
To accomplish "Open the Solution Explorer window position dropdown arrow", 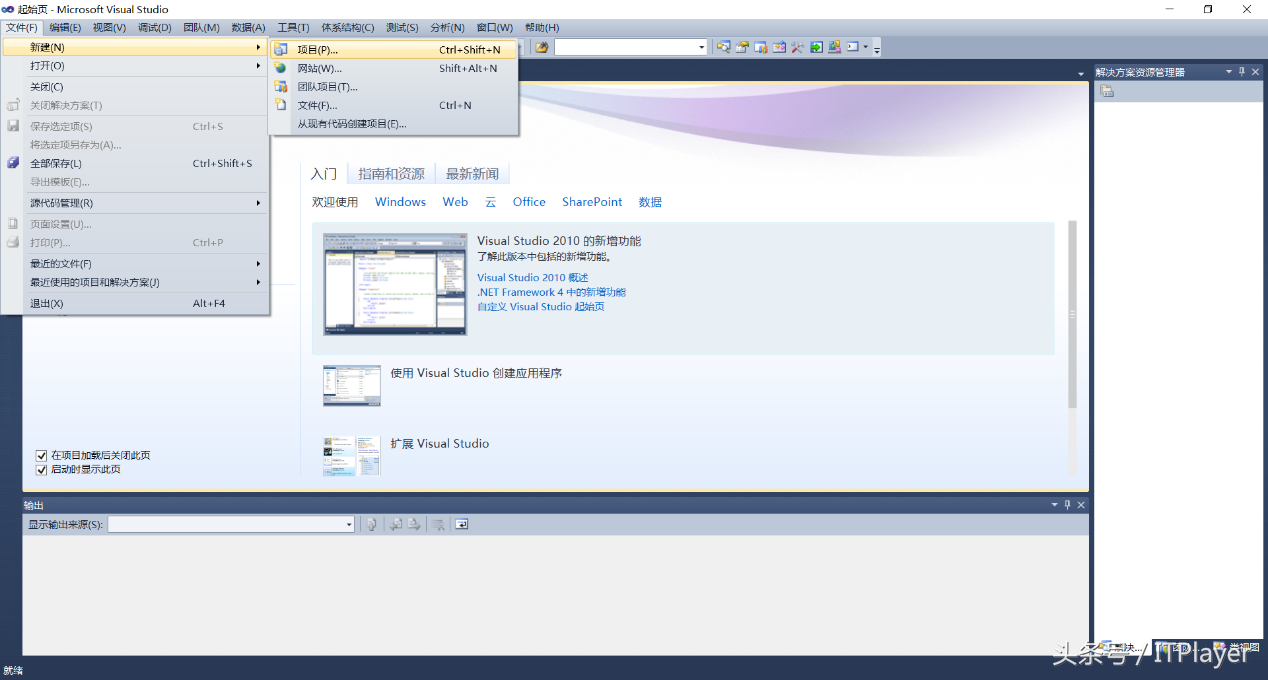I will (x=1229, y=72).
